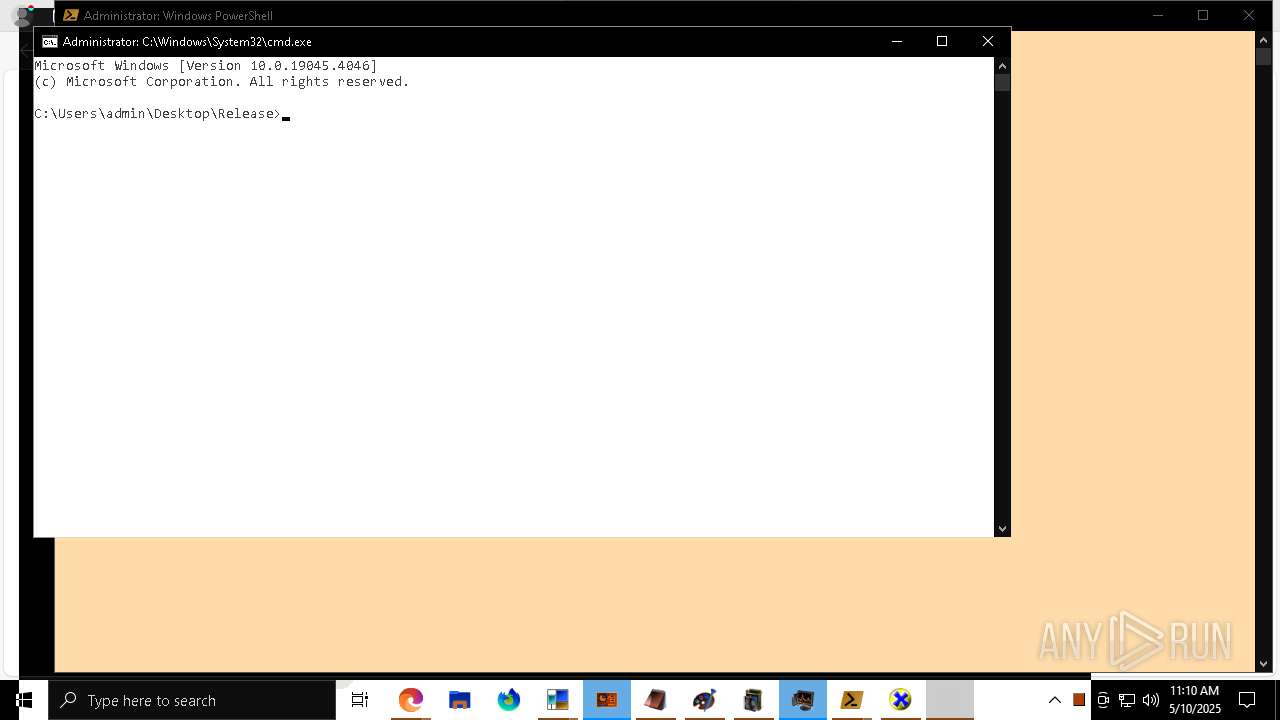
Task: Open the notification Action Center
Action: tap(1248, 700)
